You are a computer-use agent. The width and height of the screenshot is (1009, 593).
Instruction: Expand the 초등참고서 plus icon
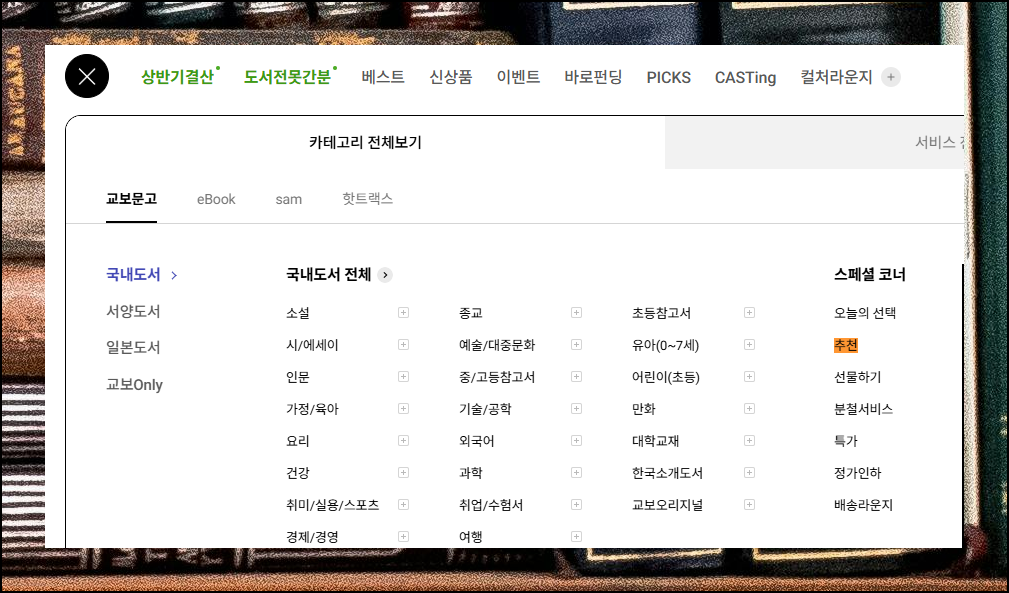click(750, 313)
